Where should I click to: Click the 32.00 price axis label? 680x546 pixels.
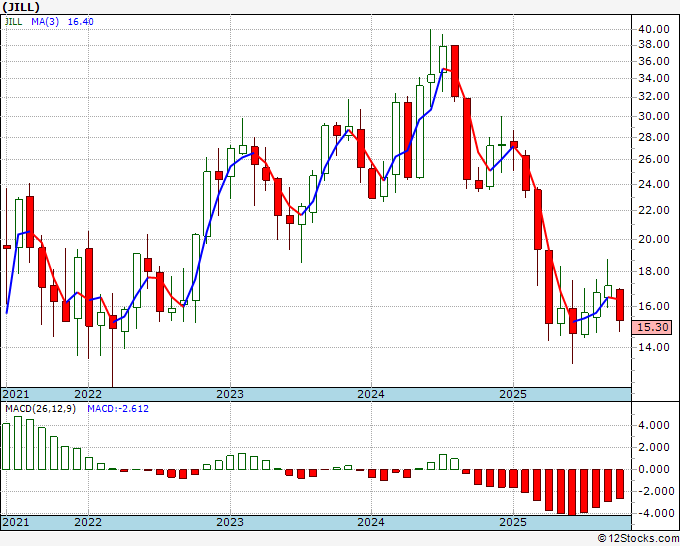[x=654, y=97]
